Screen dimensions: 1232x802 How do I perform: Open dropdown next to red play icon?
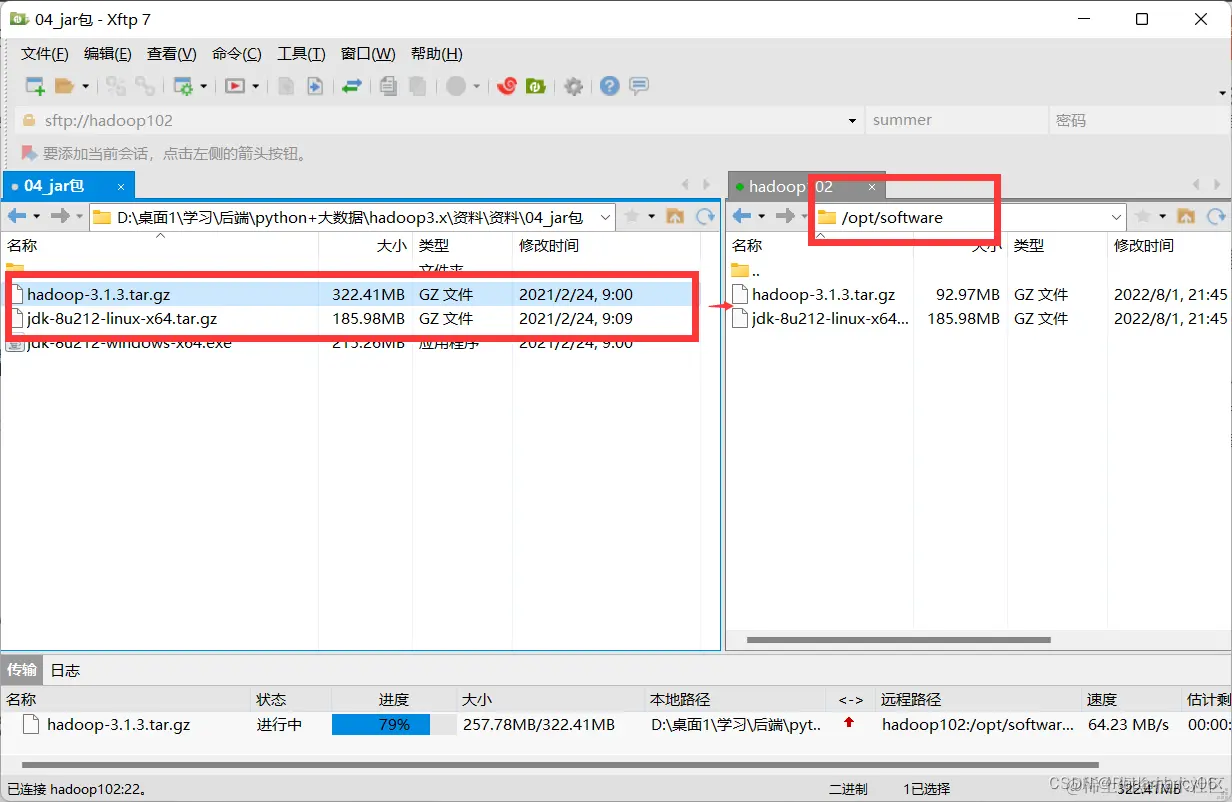click(255, 87)
